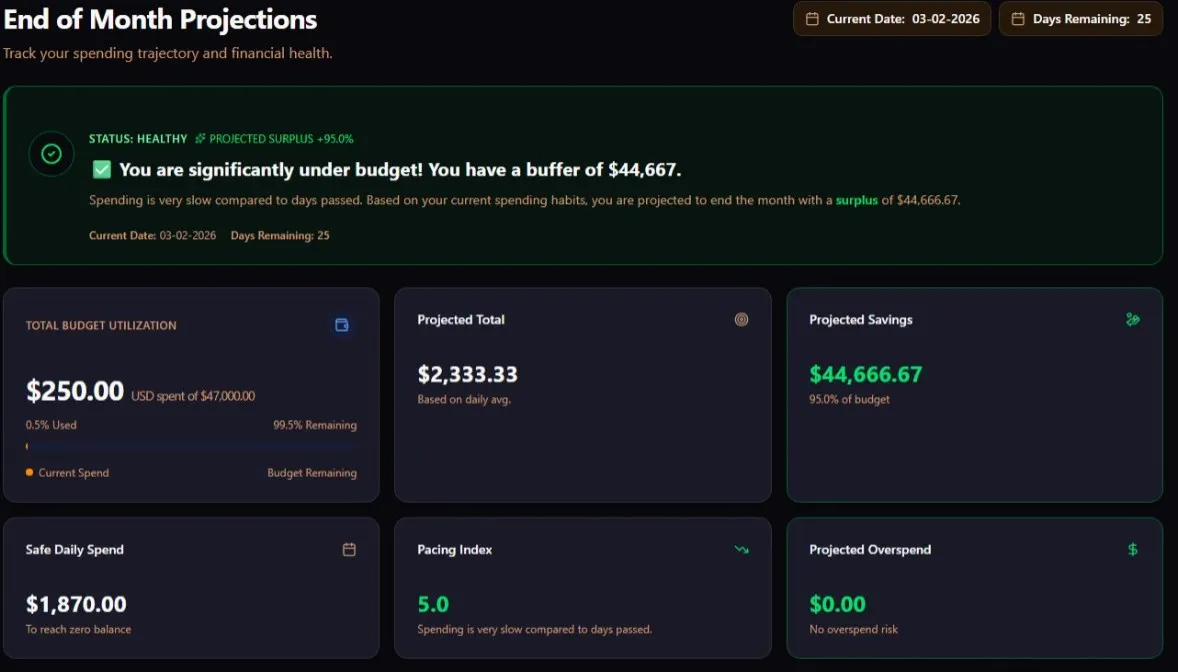1178x672 pixels.
Task: Click the $1,870.00 Safe Daily Spend value
Action: [x=76, y=604]
